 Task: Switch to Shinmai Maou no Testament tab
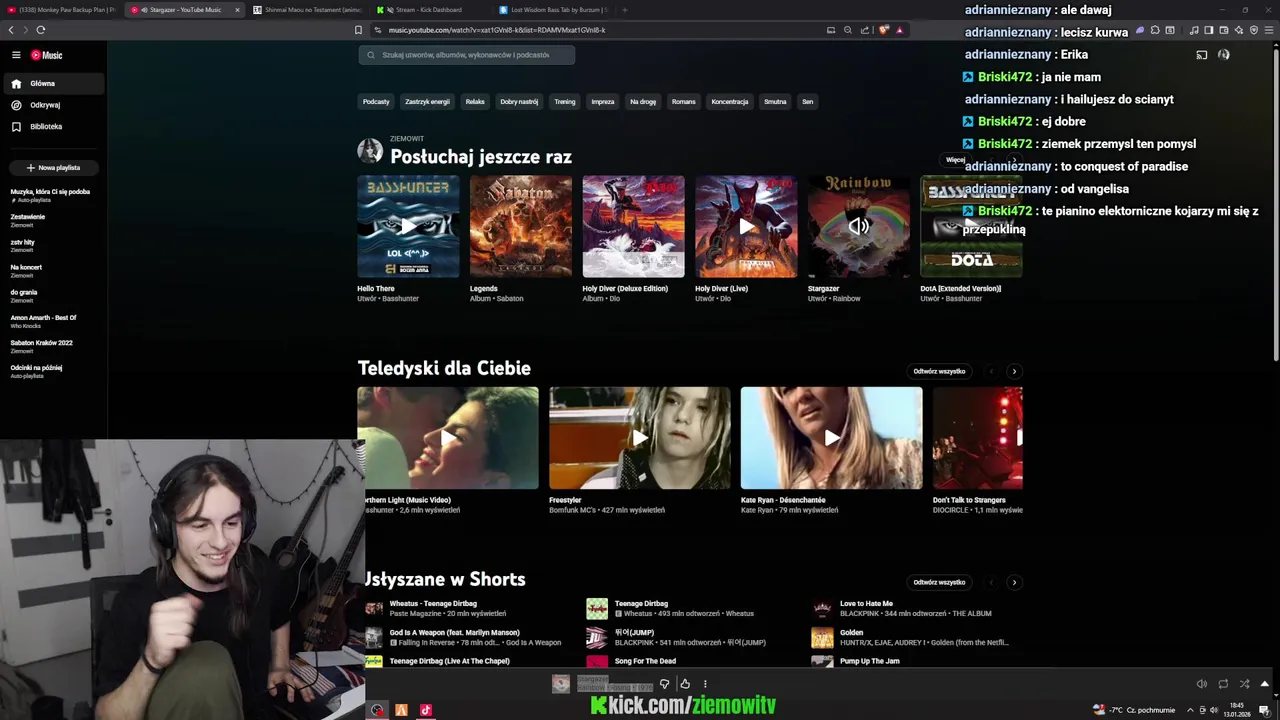(308, 10)
